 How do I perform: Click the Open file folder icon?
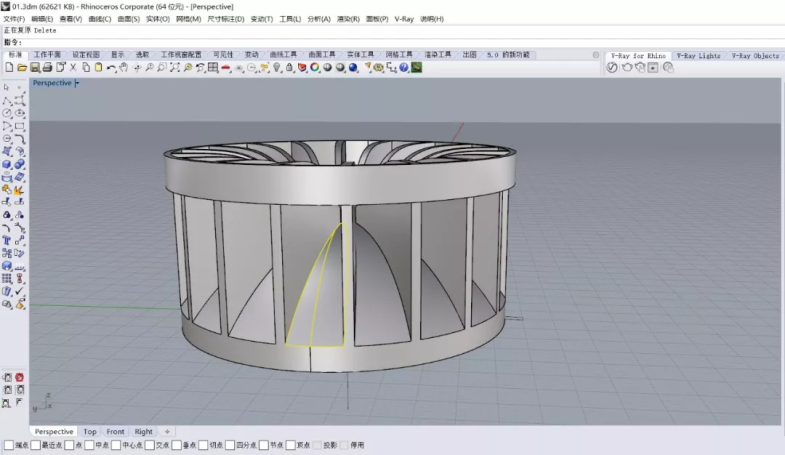(22, 68)
